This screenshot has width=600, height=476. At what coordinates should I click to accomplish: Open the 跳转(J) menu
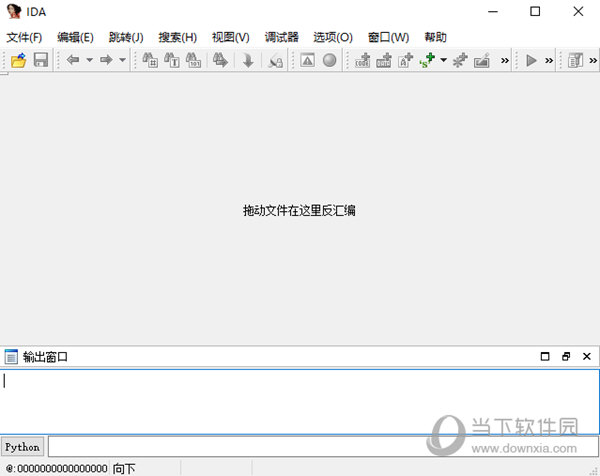pyautogui.click(x=126, y=37)
